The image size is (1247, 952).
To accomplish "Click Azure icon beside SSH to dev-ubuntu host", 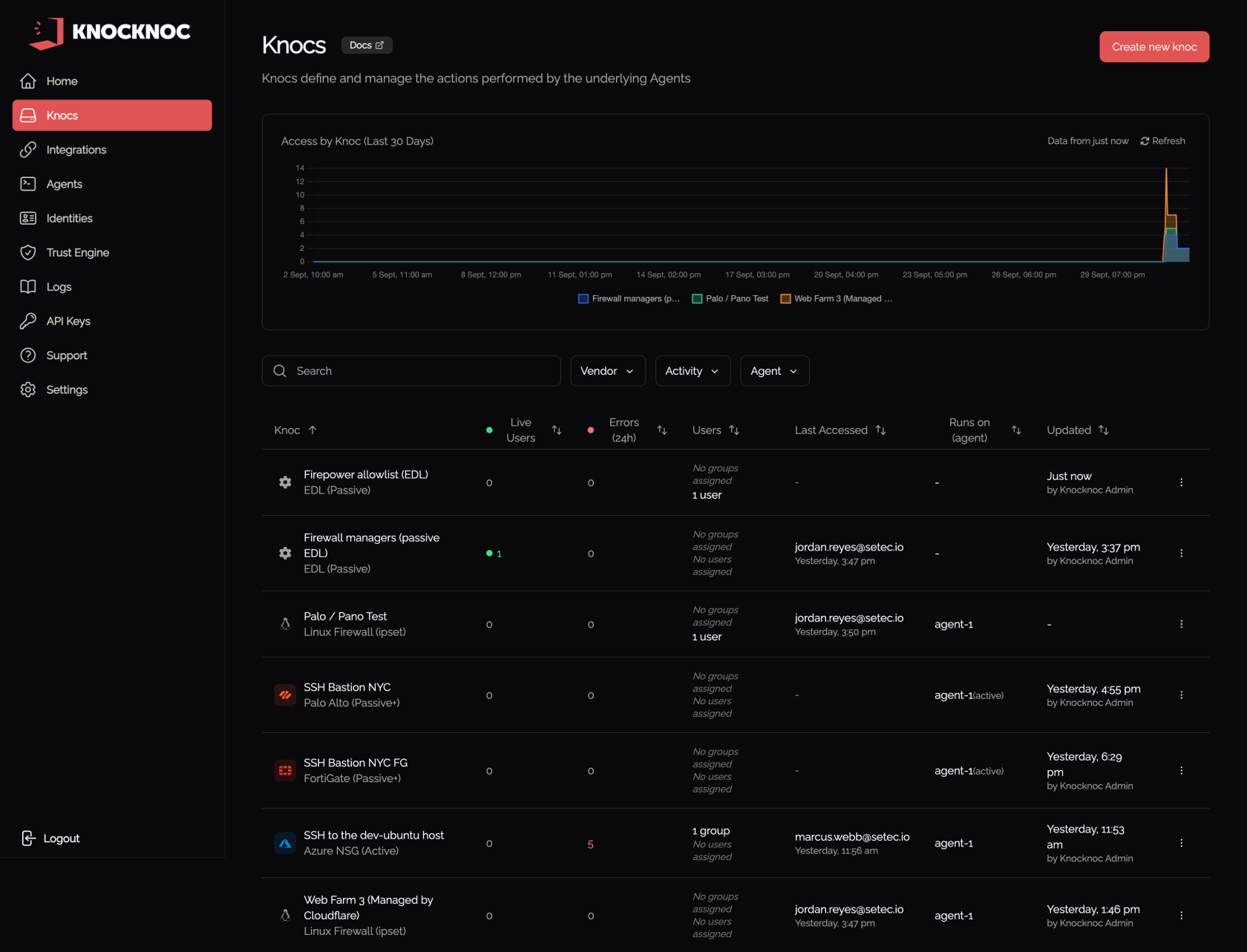I will coord(285,844).
